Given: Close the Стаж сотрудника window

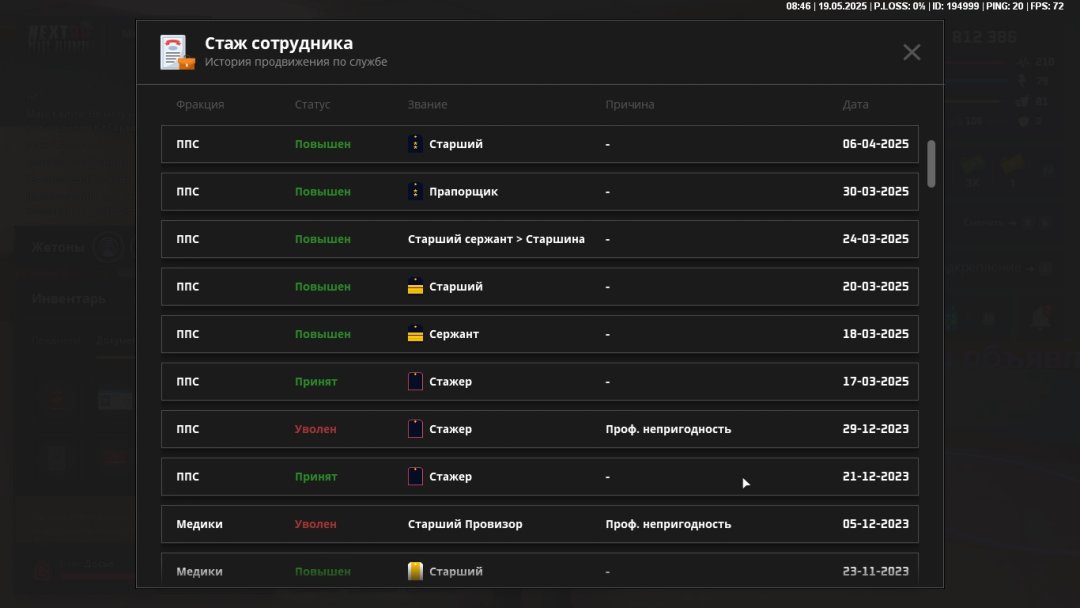Looking at the screenshot, I should [x=911, y=52].
